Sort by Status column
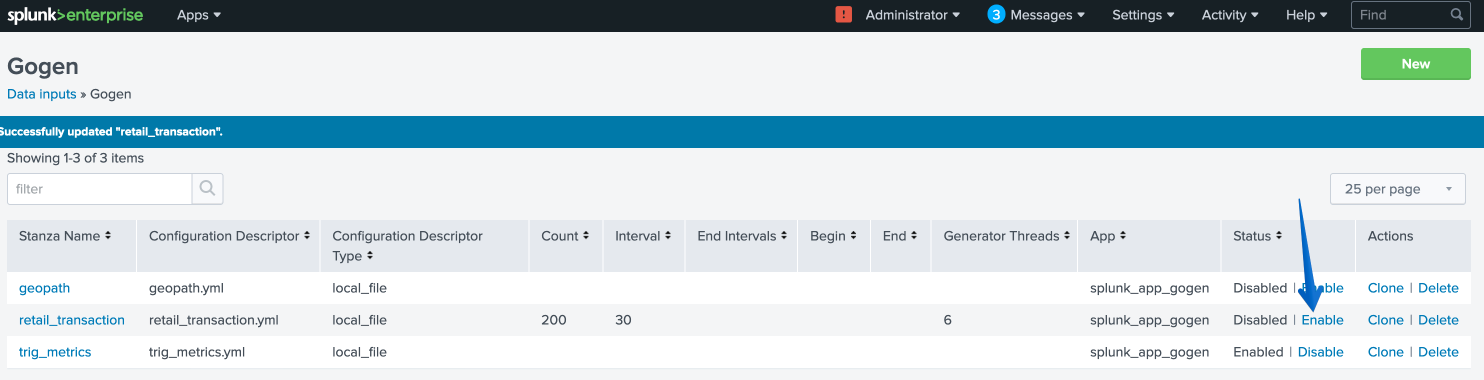 [1258, 236]
